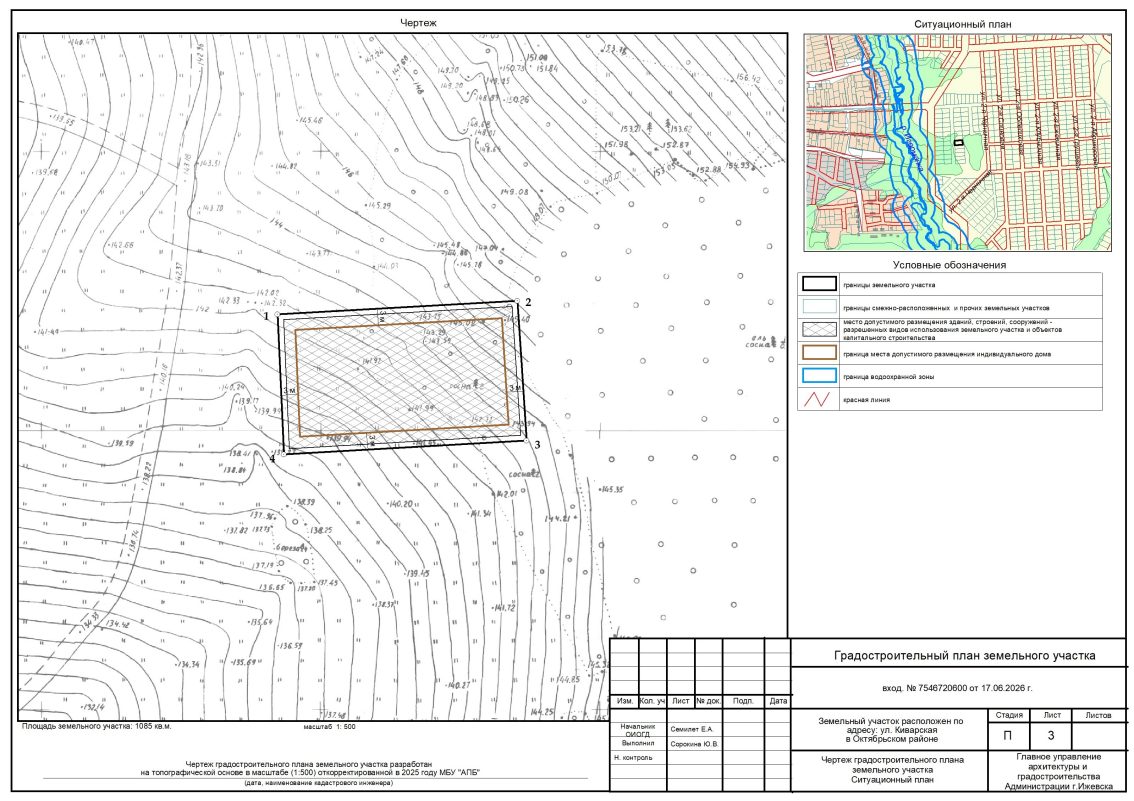This screenshot has width=1134, height=801.
Task: Click the name 'Семилет Е.А.'
Action: (x=691, y=729)
